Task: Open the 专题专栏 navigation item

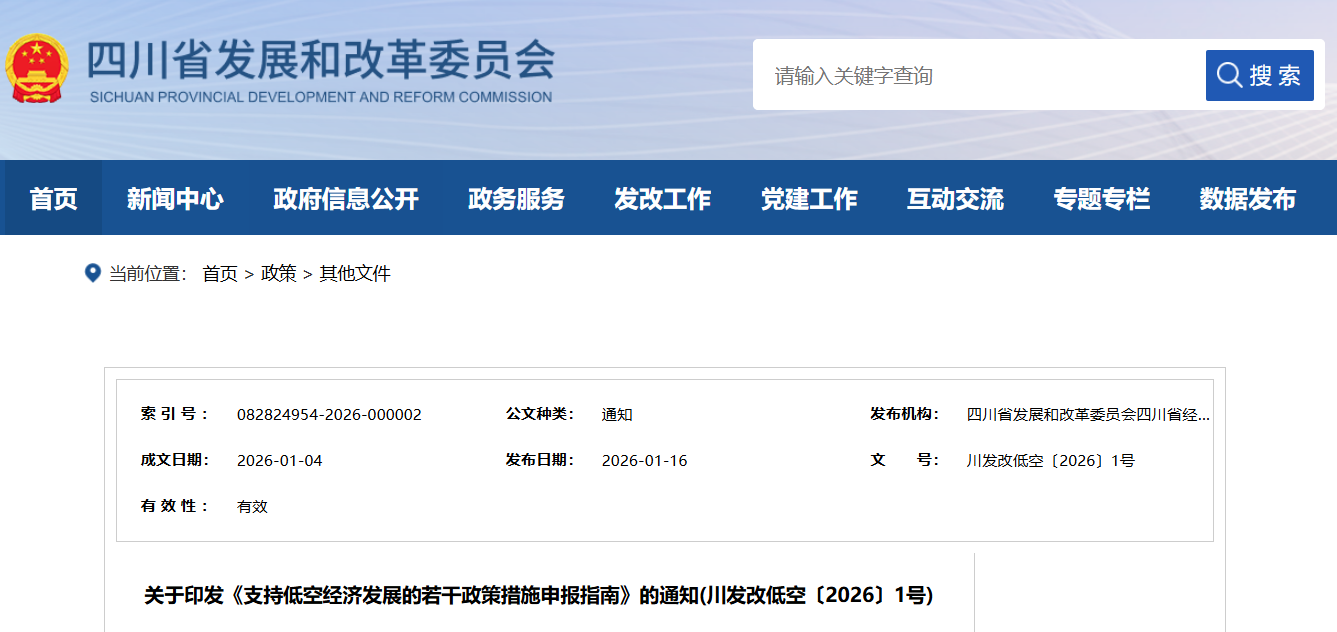Action: click(1101, 199)
